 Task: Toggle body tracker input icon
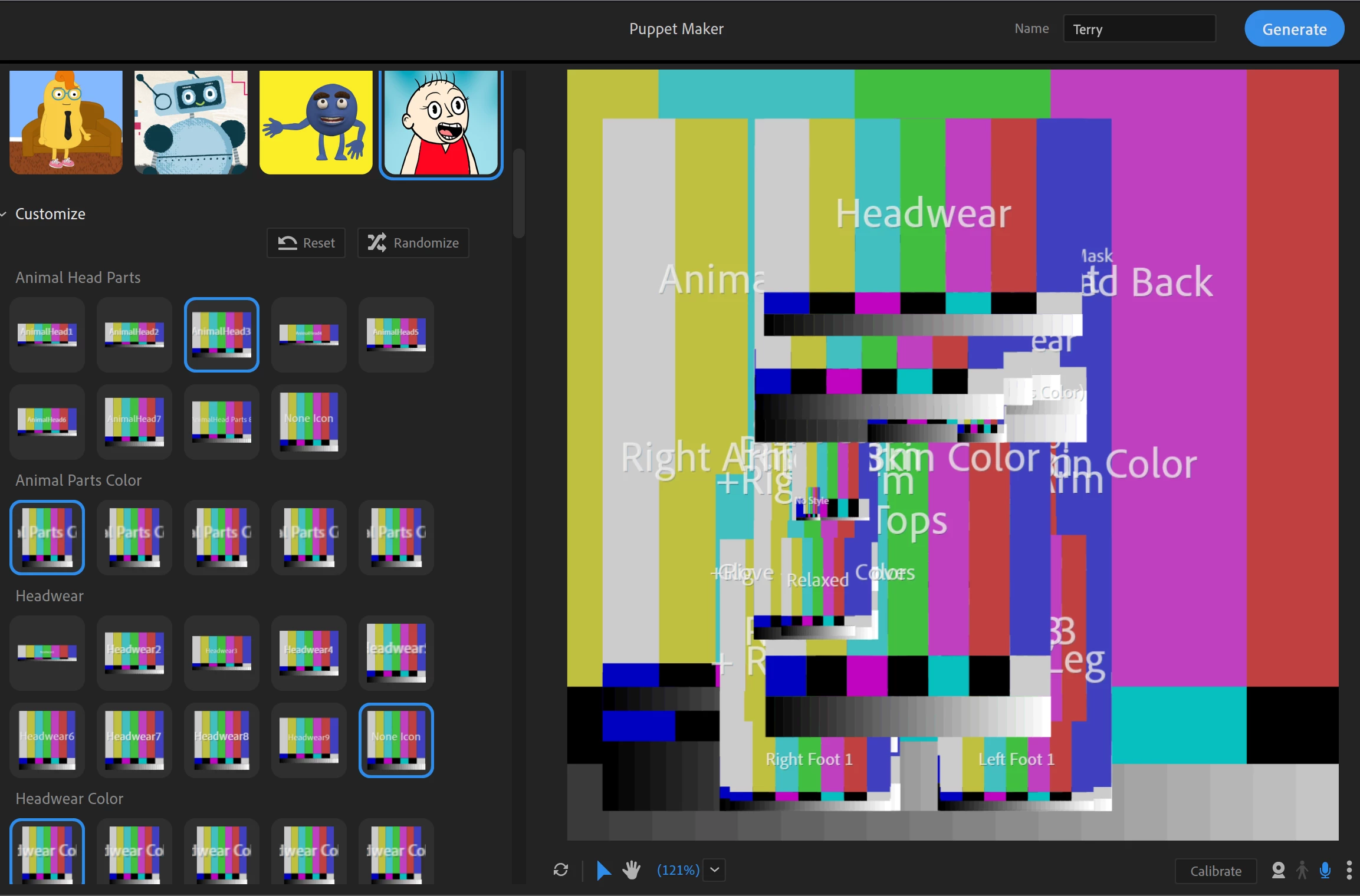[x=1302, y=870]
